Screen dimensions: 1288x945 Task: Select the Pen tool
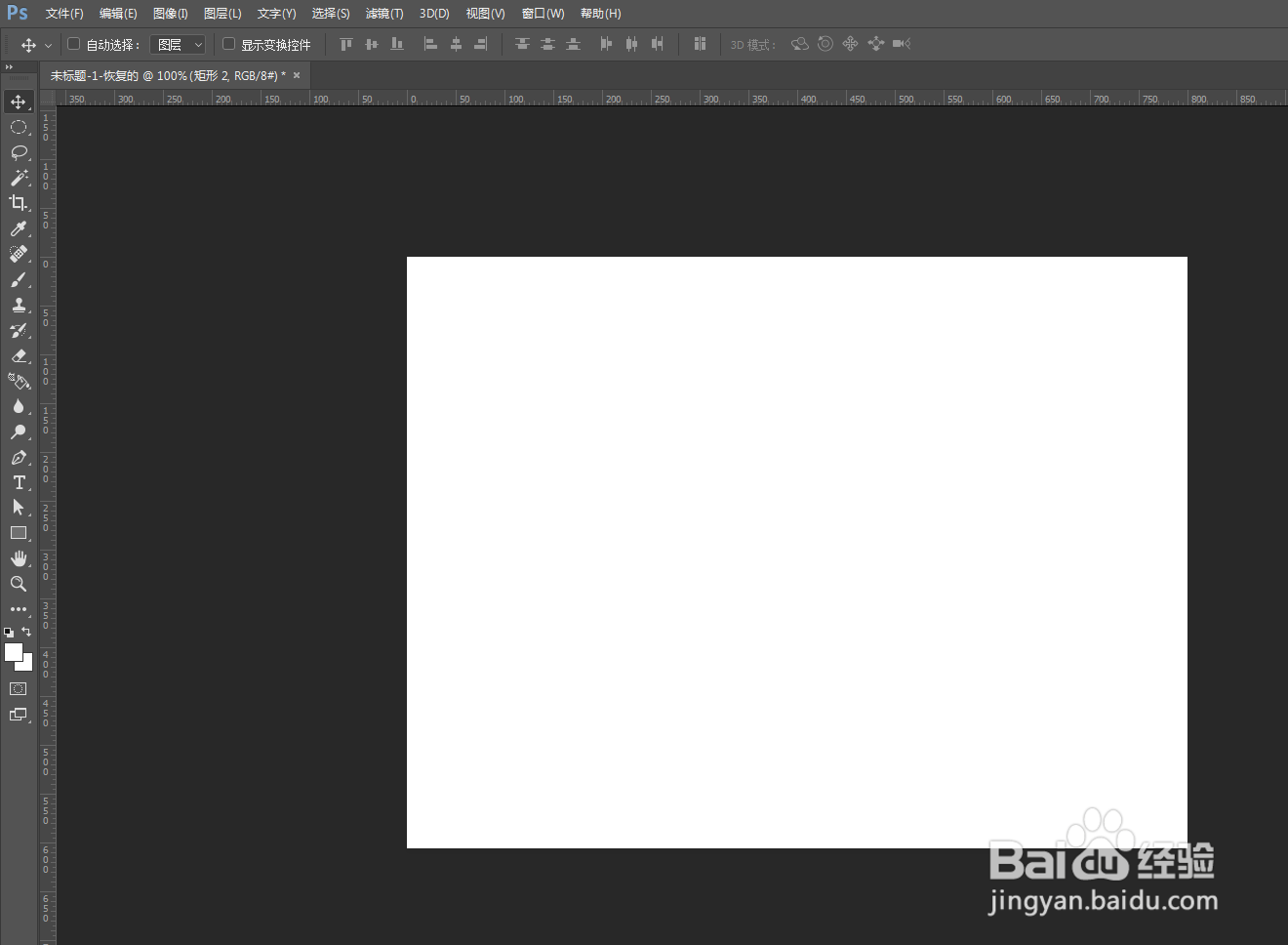pos(19,457)
